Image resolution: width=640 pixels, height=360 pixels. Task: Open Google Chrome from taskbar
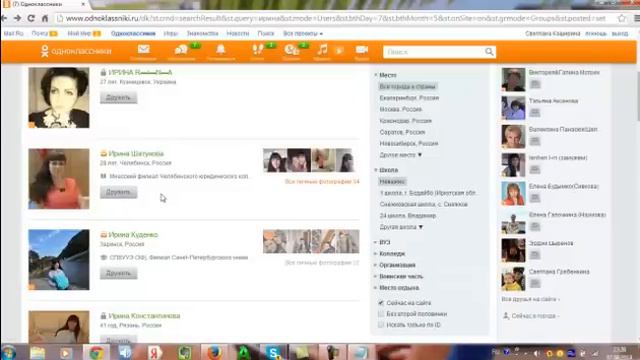97,352
